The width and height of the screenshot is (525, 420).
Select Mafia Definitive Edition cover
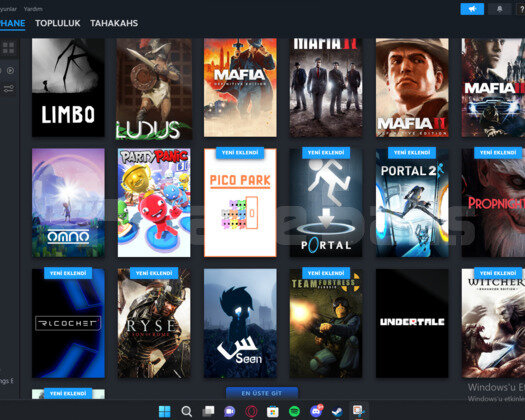pyautogui.click(x=240, y=87)
